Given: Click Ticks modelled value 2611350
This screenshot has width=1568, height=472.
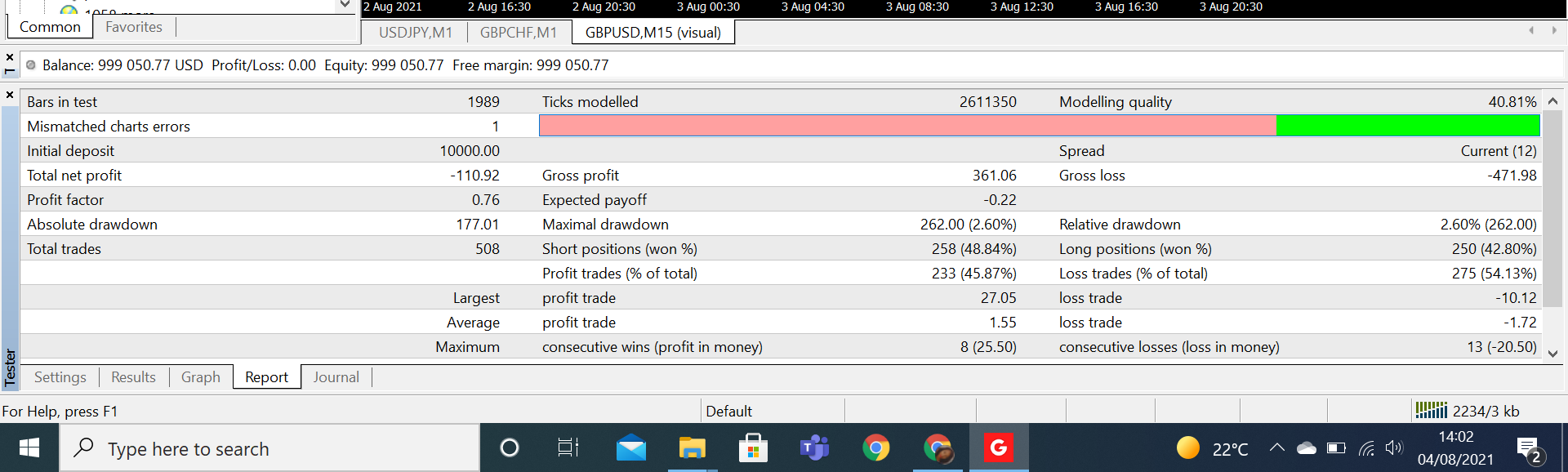Looking at the screenshot, I should (988, 102).
